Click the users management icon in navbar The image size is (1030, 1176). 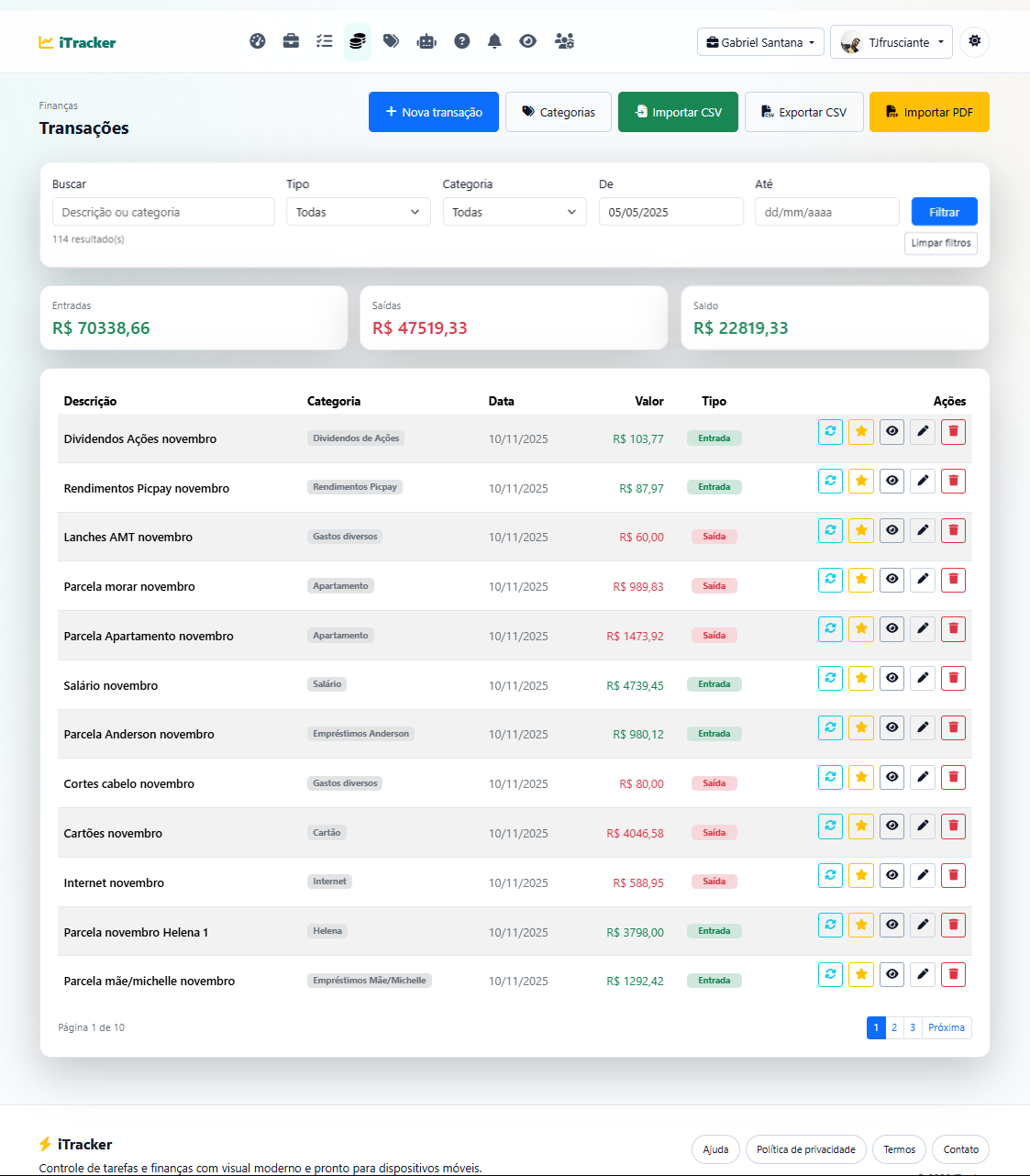click(x=564, y=41)
